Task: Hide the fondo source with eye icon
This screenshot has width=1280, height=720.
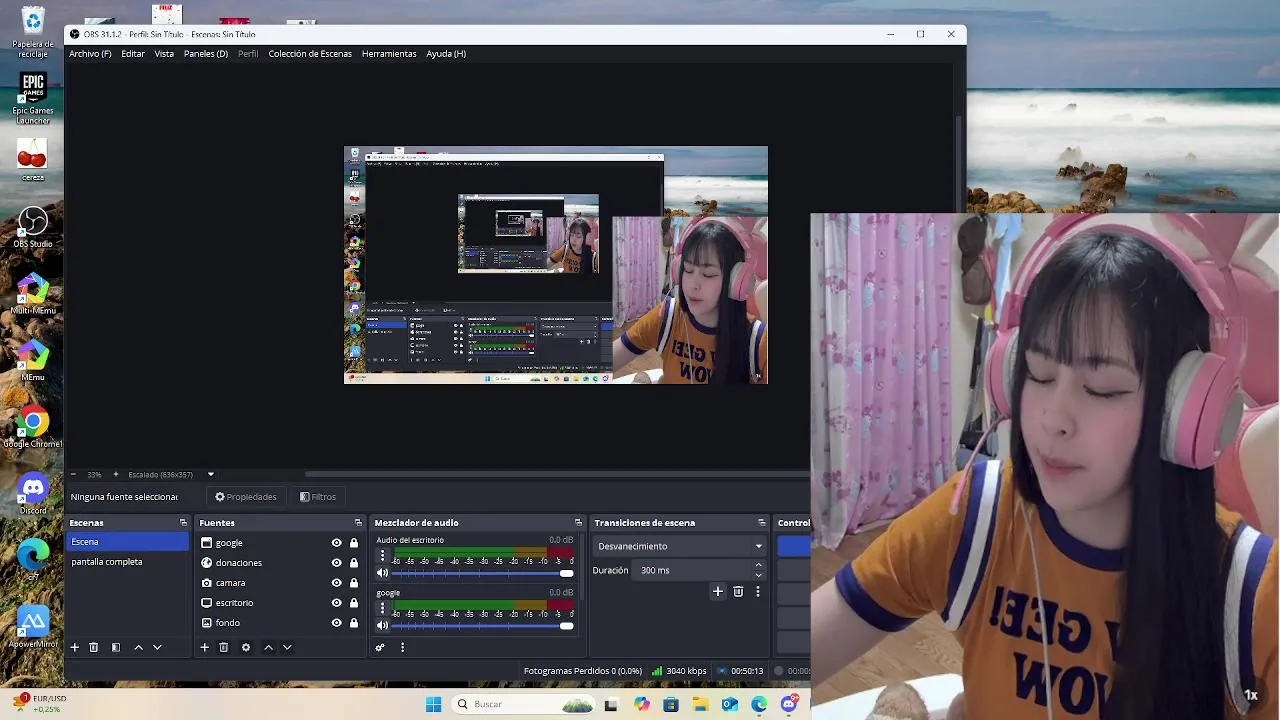Action: click(x=336, y=622)
